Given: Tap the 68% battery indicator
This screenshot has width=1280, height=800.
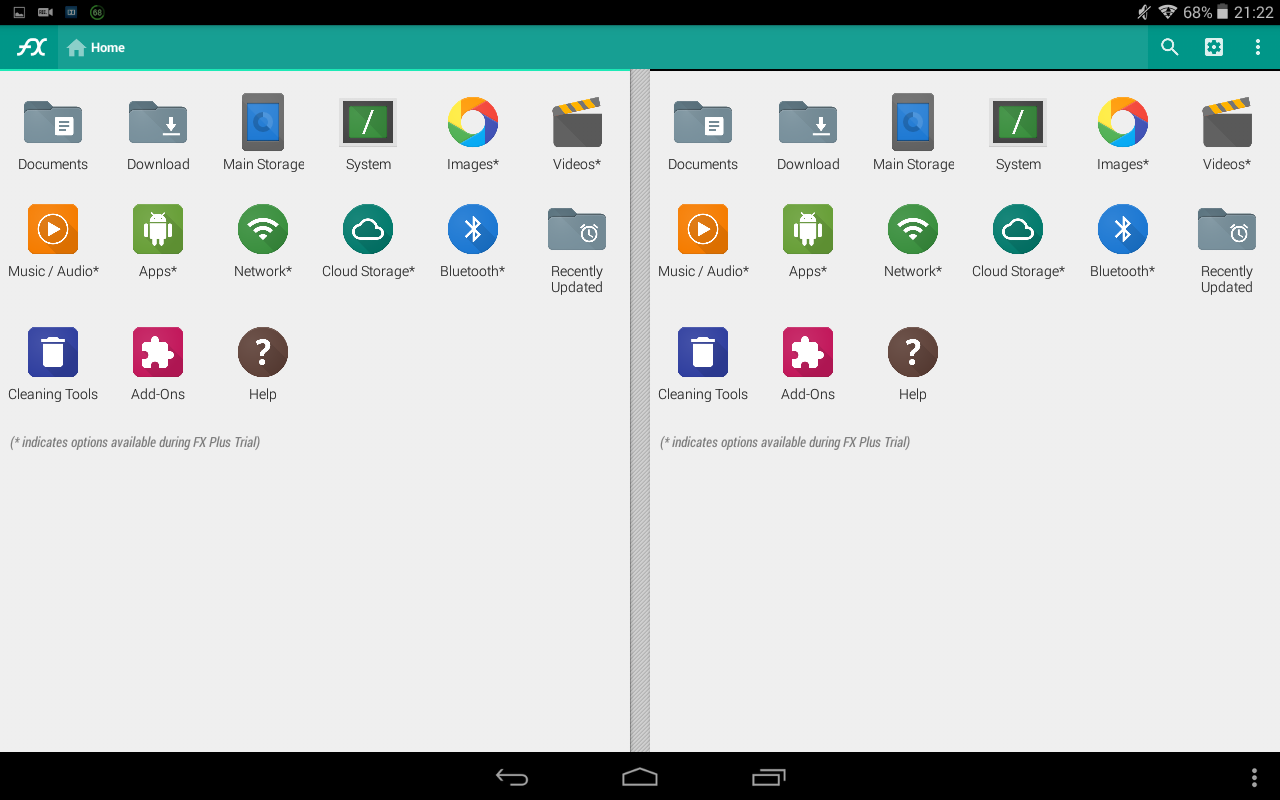Looking at the screenshot, I should pos(1206,13).
